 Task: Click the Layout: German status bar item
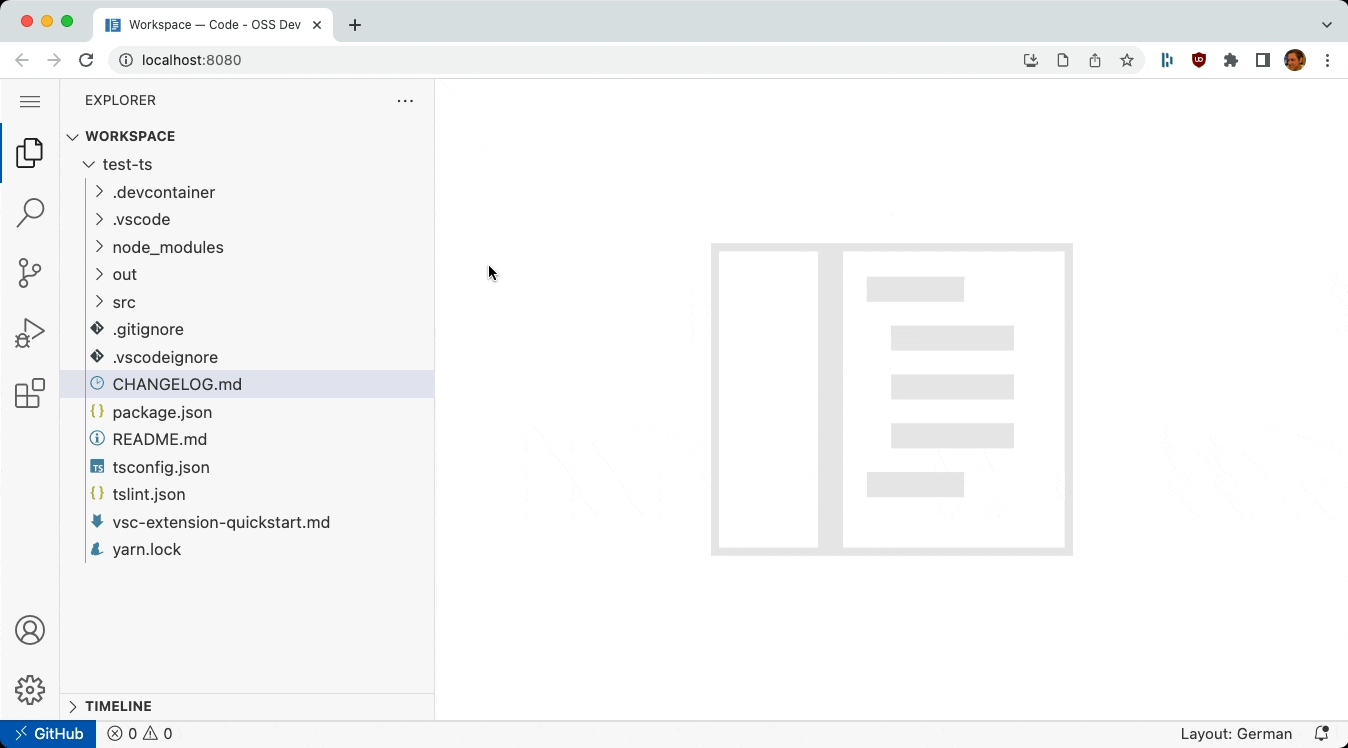pos(1237,733)
